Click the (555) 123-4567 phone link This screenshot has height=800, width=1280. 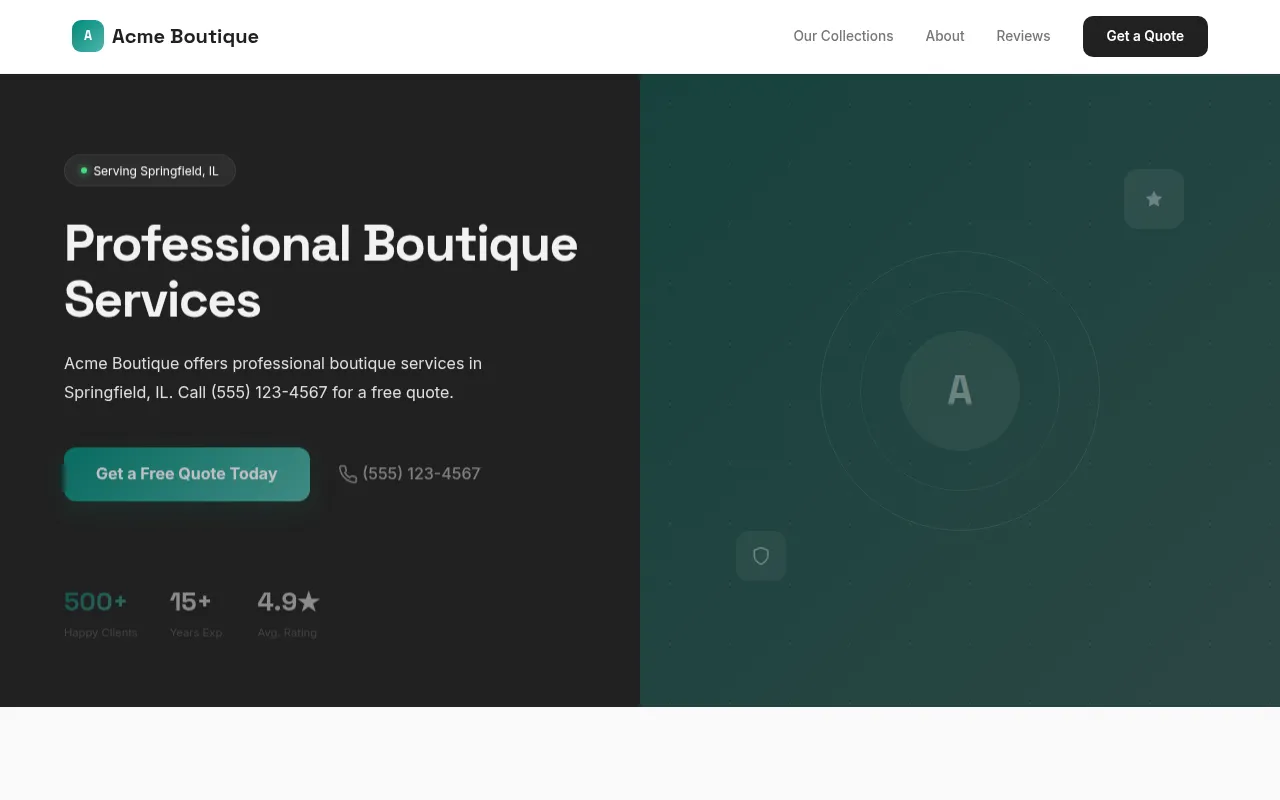pos(421,473)
